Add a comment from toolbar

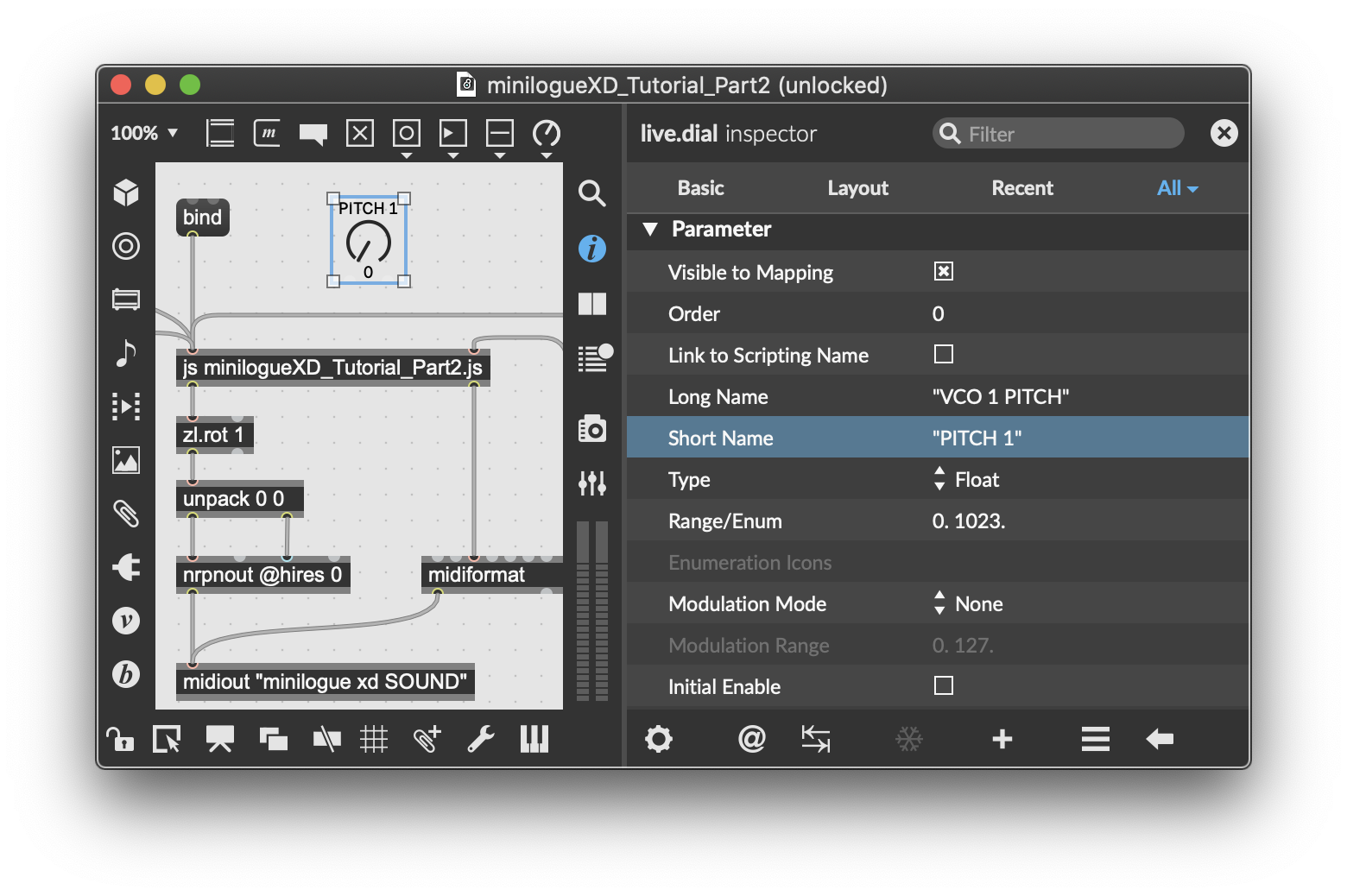tap(313, 134)
